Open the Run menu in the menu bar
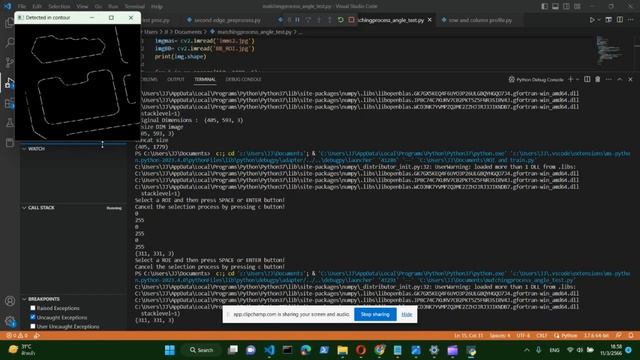640x360 pixels. pyautogui.click(x=113, y=6)
